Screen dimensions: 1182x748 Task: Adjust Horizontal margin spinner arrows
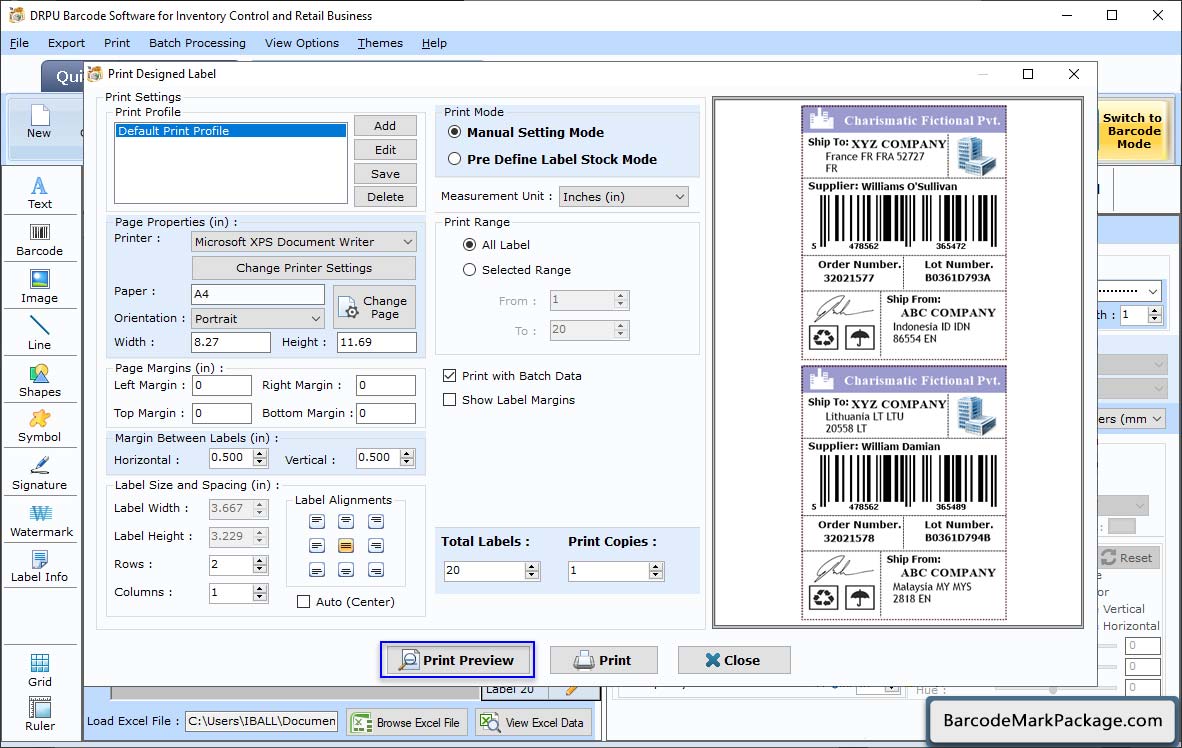260,458
